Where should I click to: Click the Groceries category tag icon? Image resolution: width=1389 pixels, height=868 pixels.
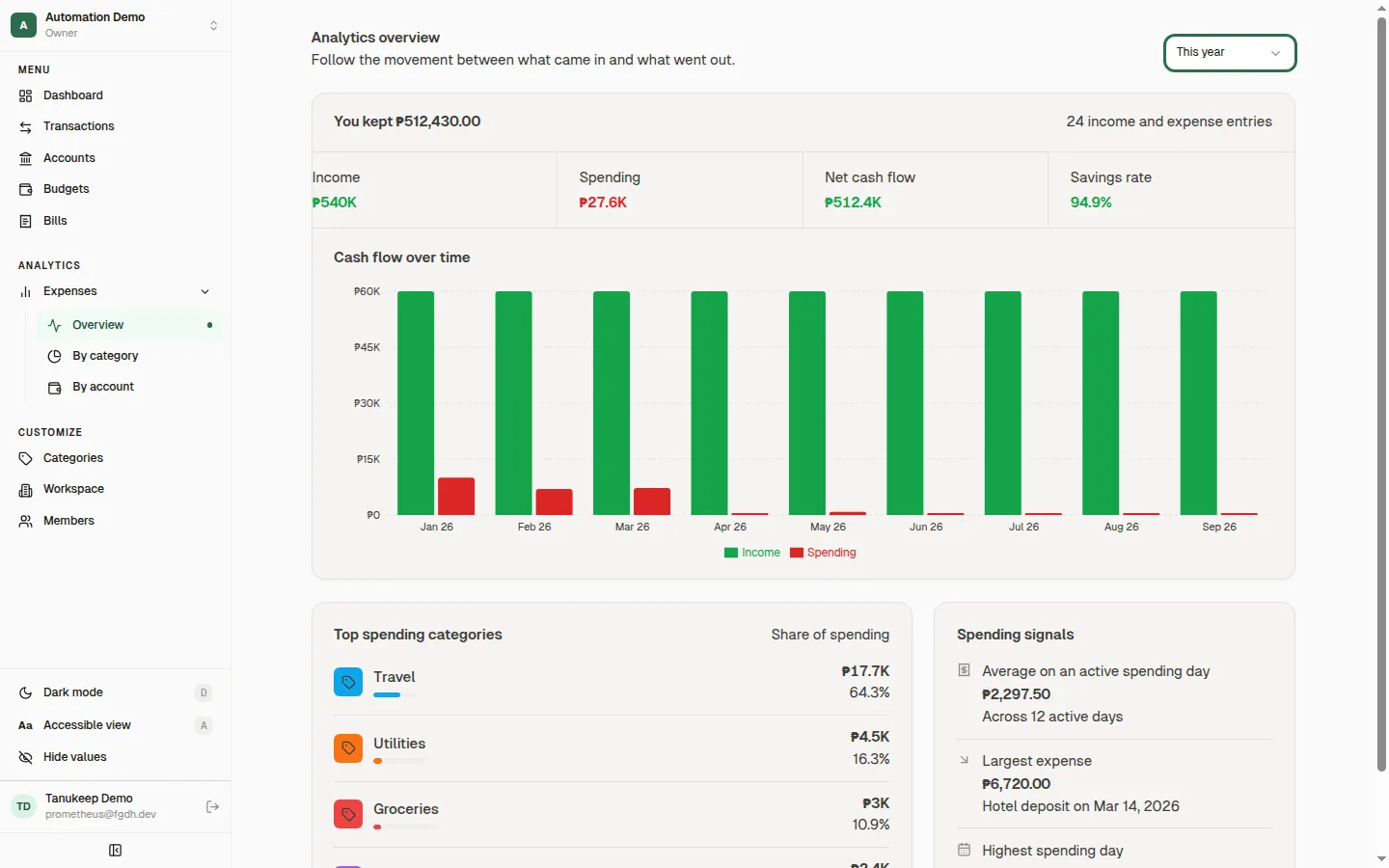tap(348, 814)
